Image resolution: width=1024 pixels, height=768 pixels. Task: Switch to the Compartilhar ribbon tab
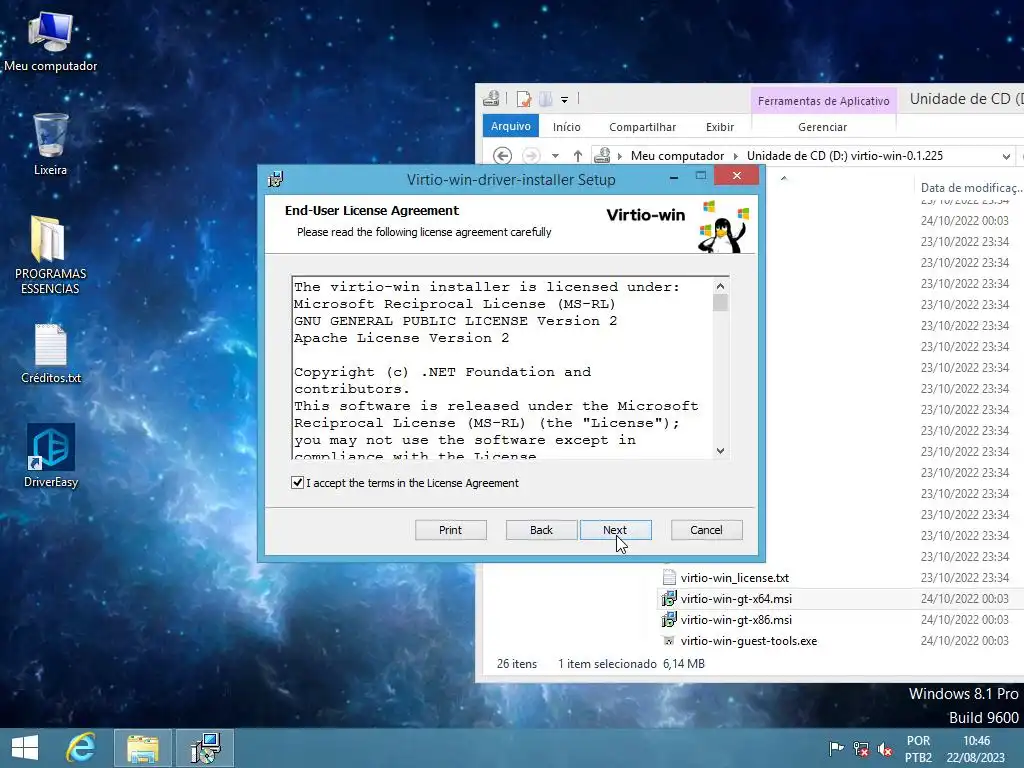(642, 127)
